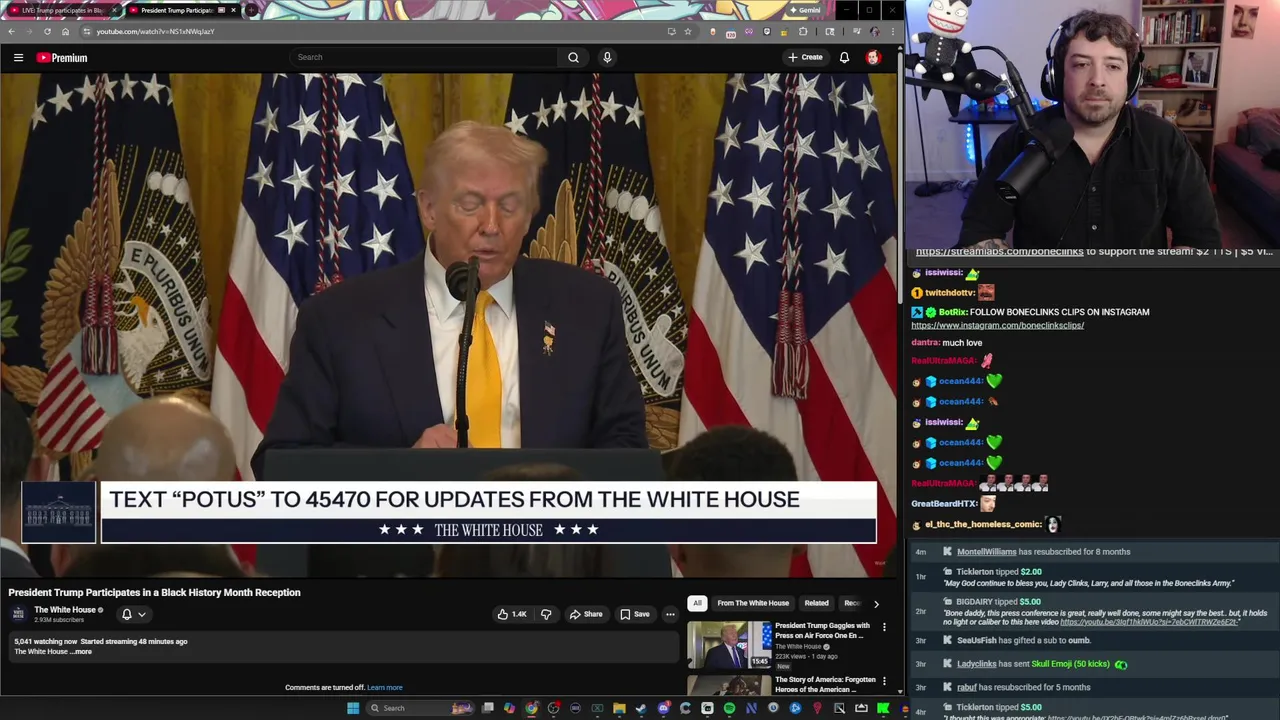Open the YouTube hamburger guide menu
This screenshot has width=1280, height=720.
[x=18, y=57]
